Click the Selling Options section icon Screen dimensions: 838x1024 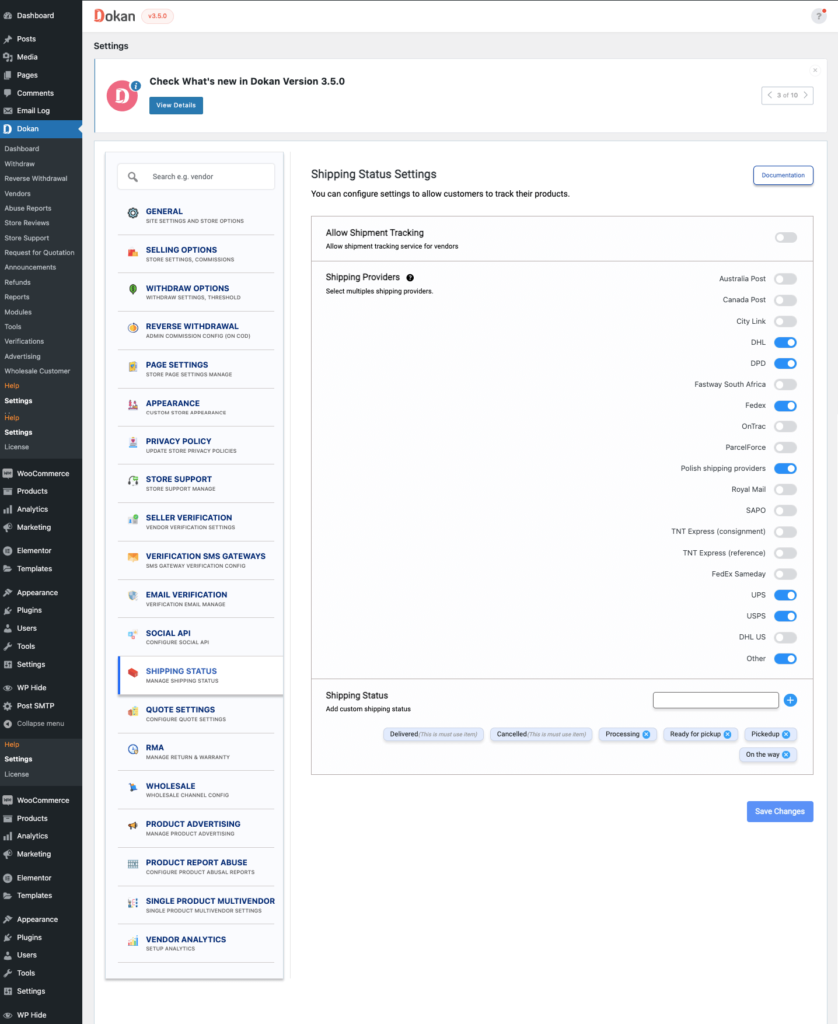tap(133, 253)
